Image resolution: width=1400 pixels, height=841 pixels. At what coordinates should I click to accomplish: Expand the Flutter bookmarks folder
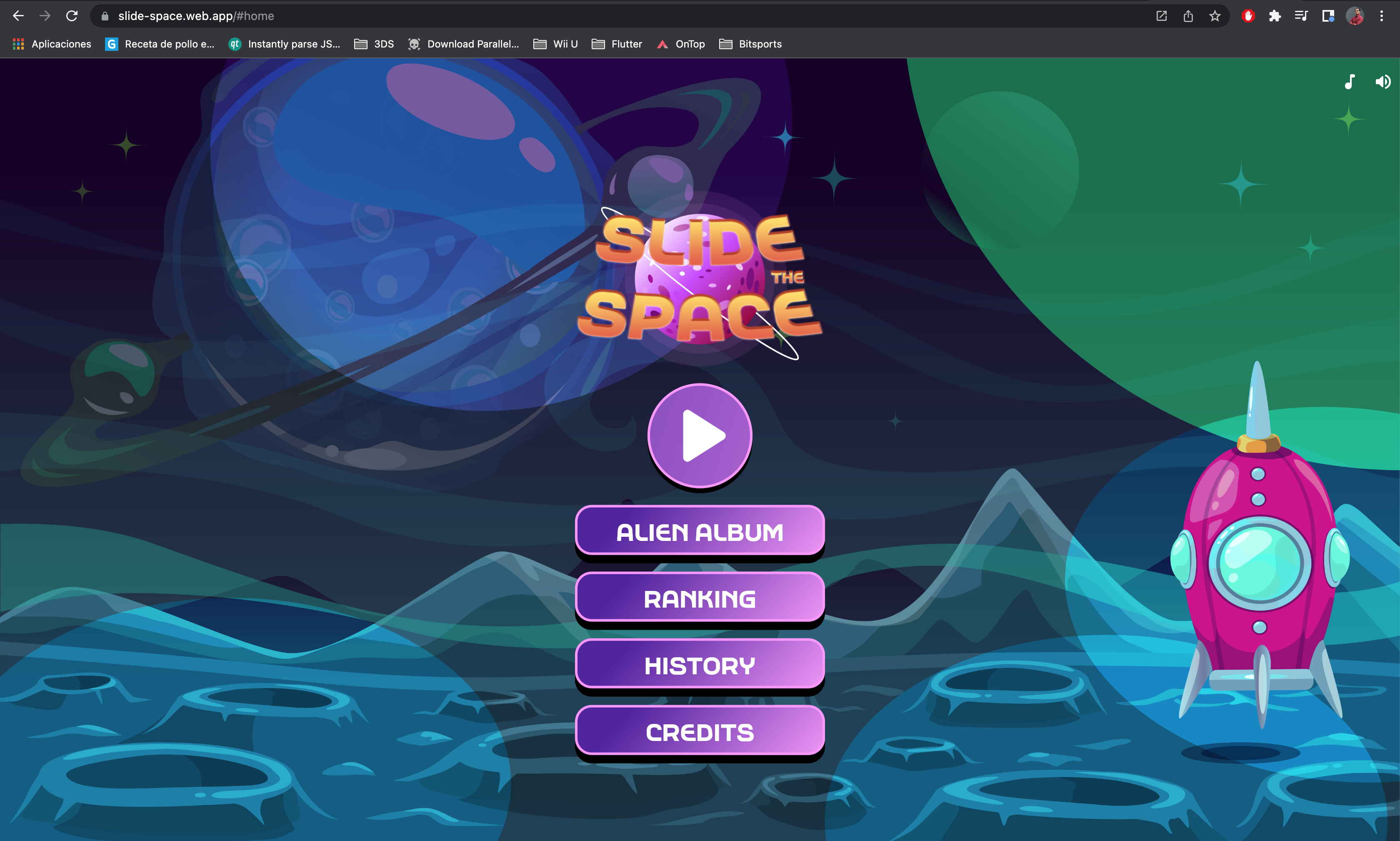click(616, 44)
